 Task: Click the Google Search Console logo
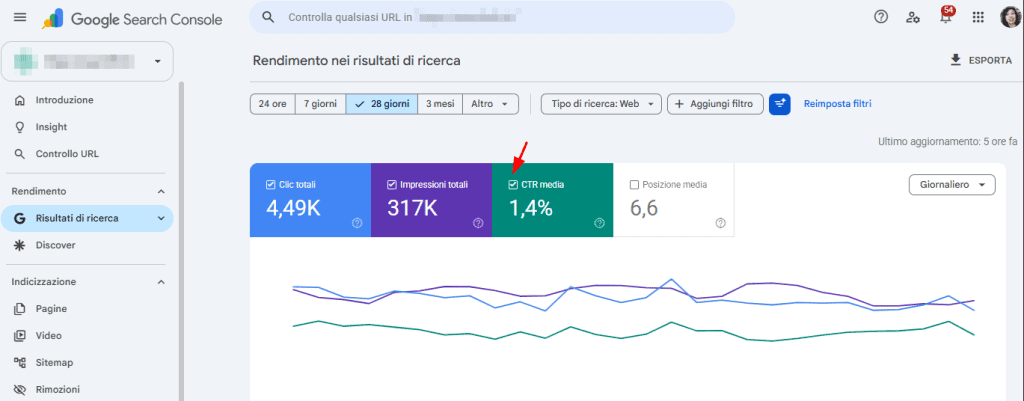click(133, 19)
